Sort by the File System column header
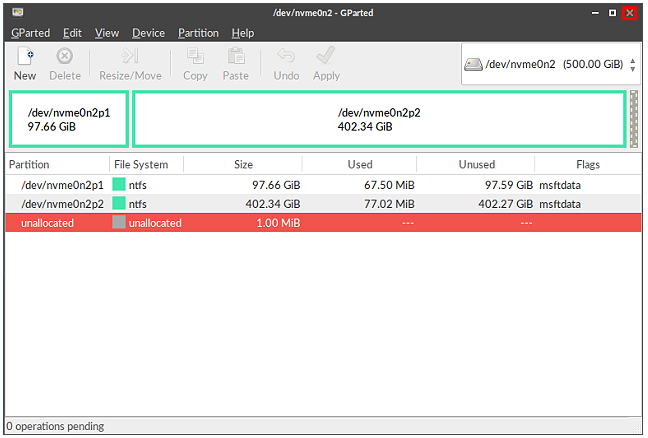Screen dimensions: 648x438 tap(146, 164)
